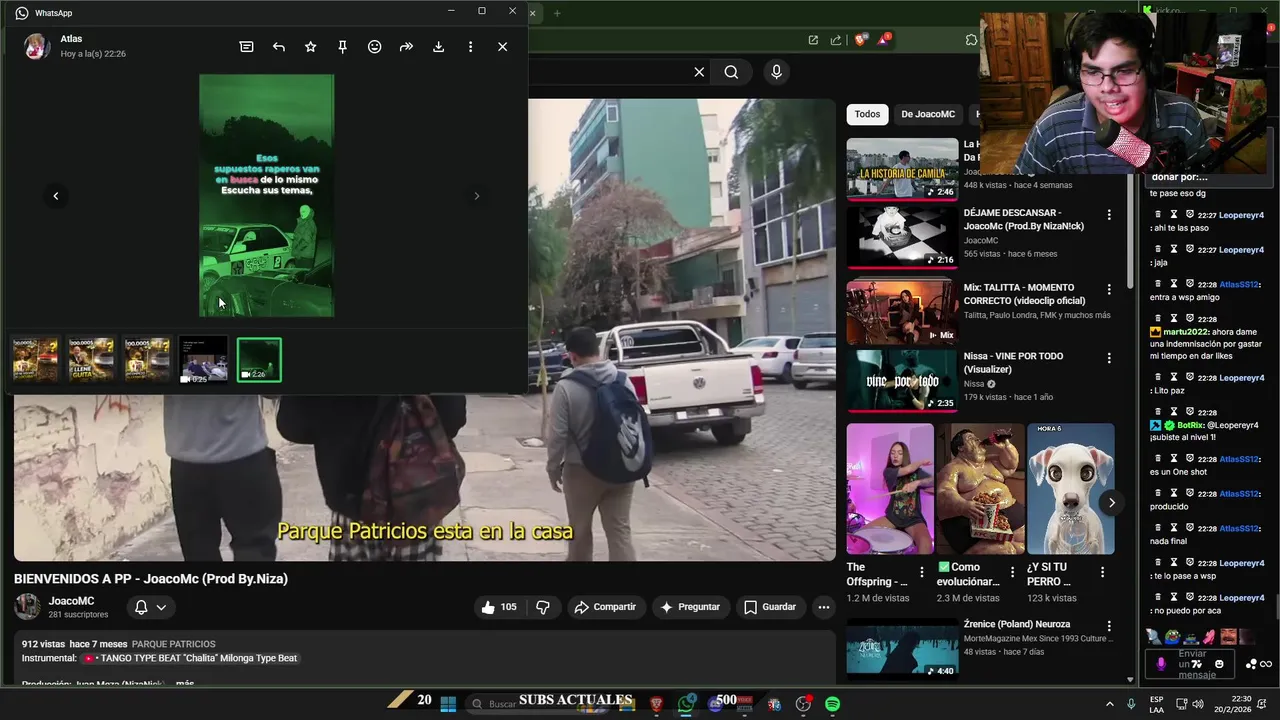Screen dimensions: 1280x720
Task: Open 'Como evolucionar' short thumbnail
Action: point(980,489)
